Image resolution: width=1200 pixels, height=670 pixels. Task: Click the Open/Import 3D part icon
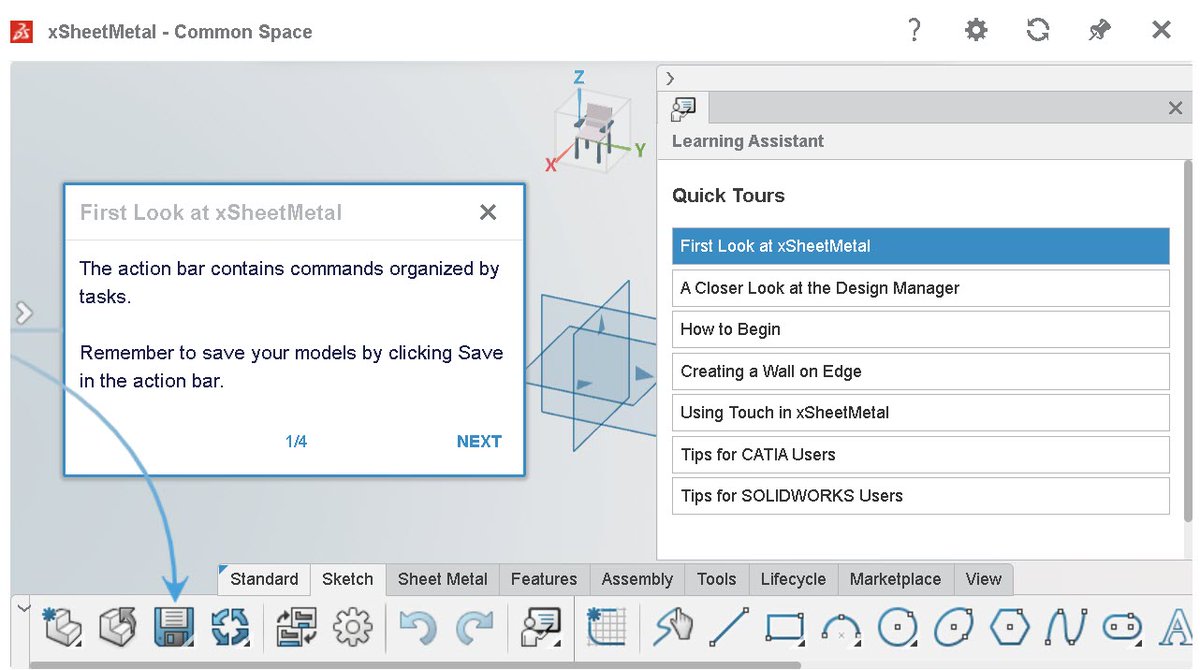118,628
